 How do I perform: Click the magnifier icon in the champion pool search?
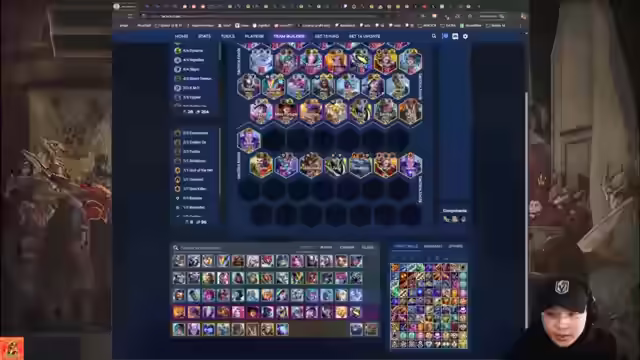[x=176, y=248]
